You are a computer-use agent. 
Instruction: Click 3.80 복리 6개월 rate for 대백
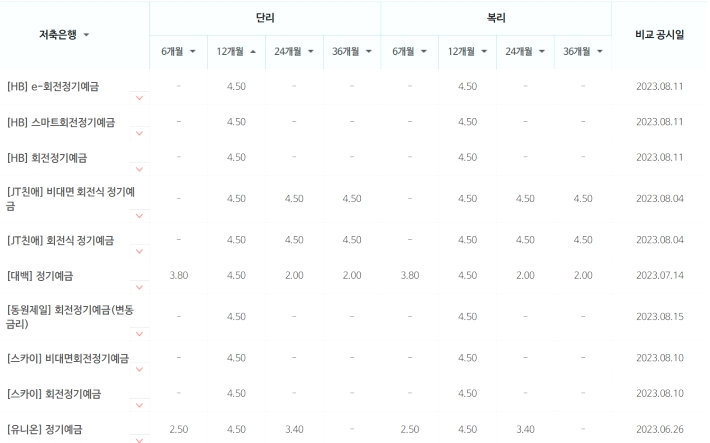pos(409,275)
